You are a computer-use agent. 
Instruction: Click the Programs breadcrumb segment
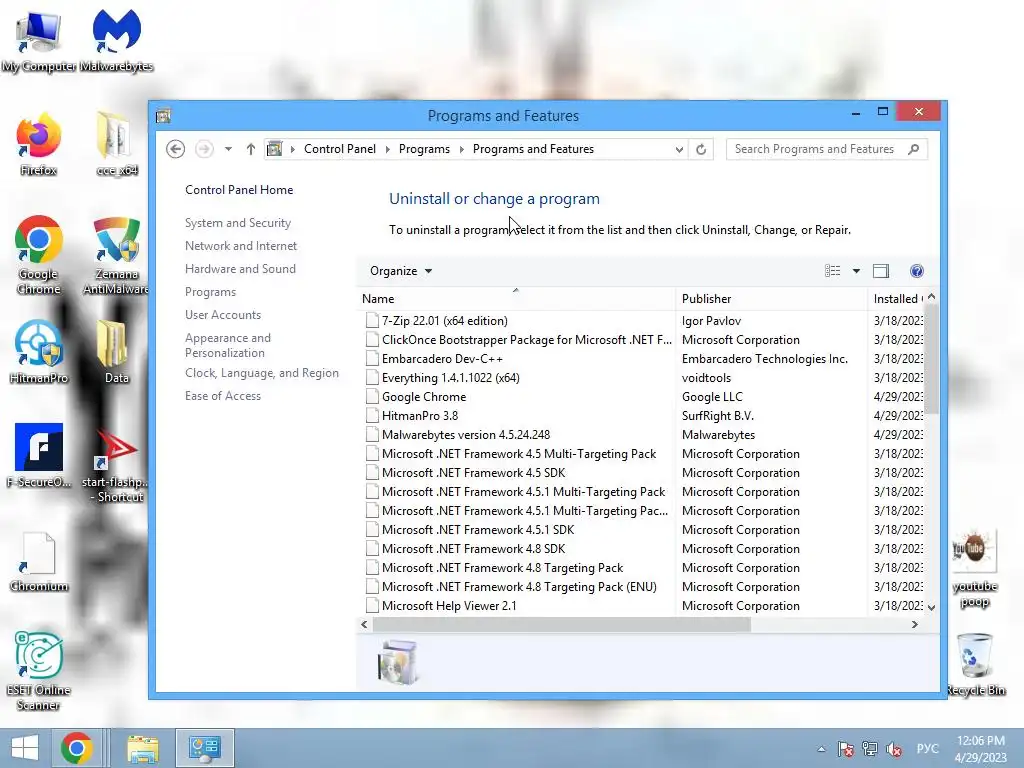point(424,149)
